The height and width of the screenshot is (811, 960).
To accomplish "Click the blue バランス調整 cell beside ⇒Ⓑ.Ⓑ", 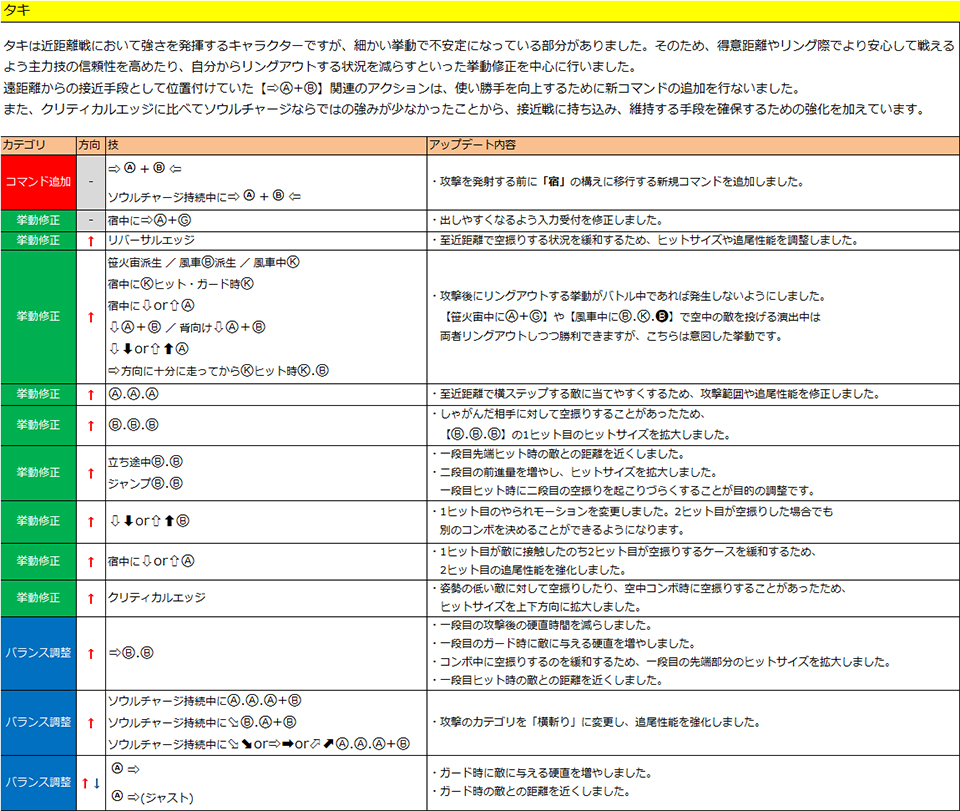I will (x=38, y=652).
